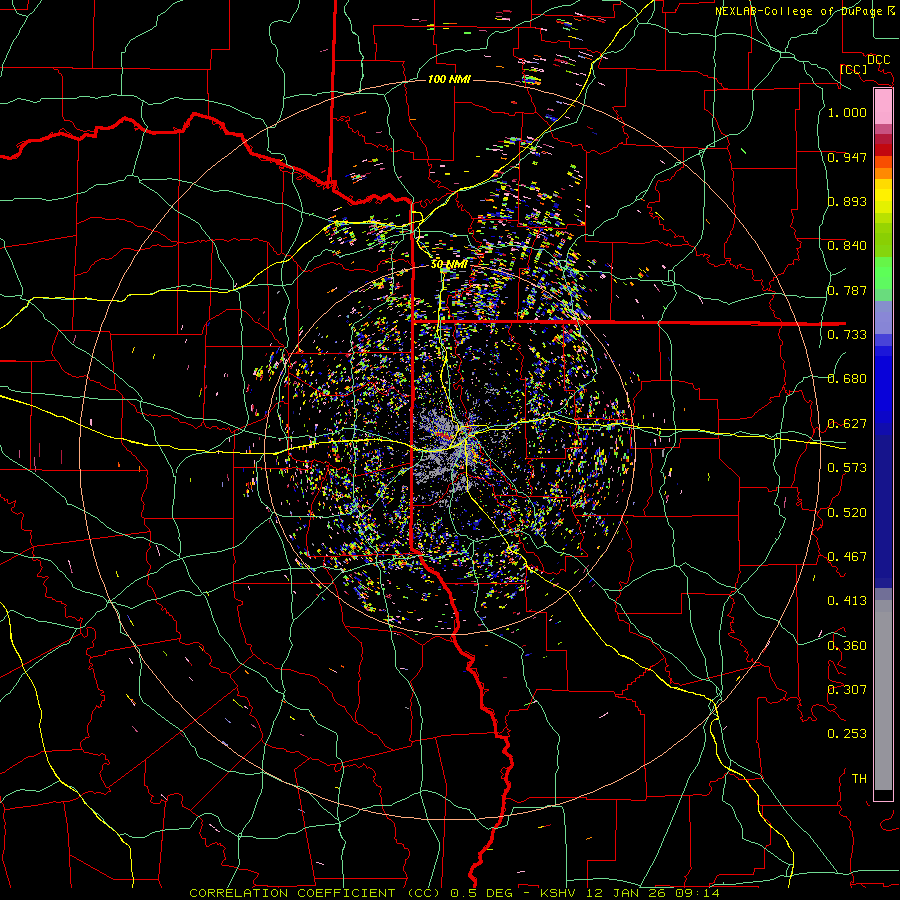900x900 pixels.
Task: Select the 0.787 scale value
Action: coord(847,290)
